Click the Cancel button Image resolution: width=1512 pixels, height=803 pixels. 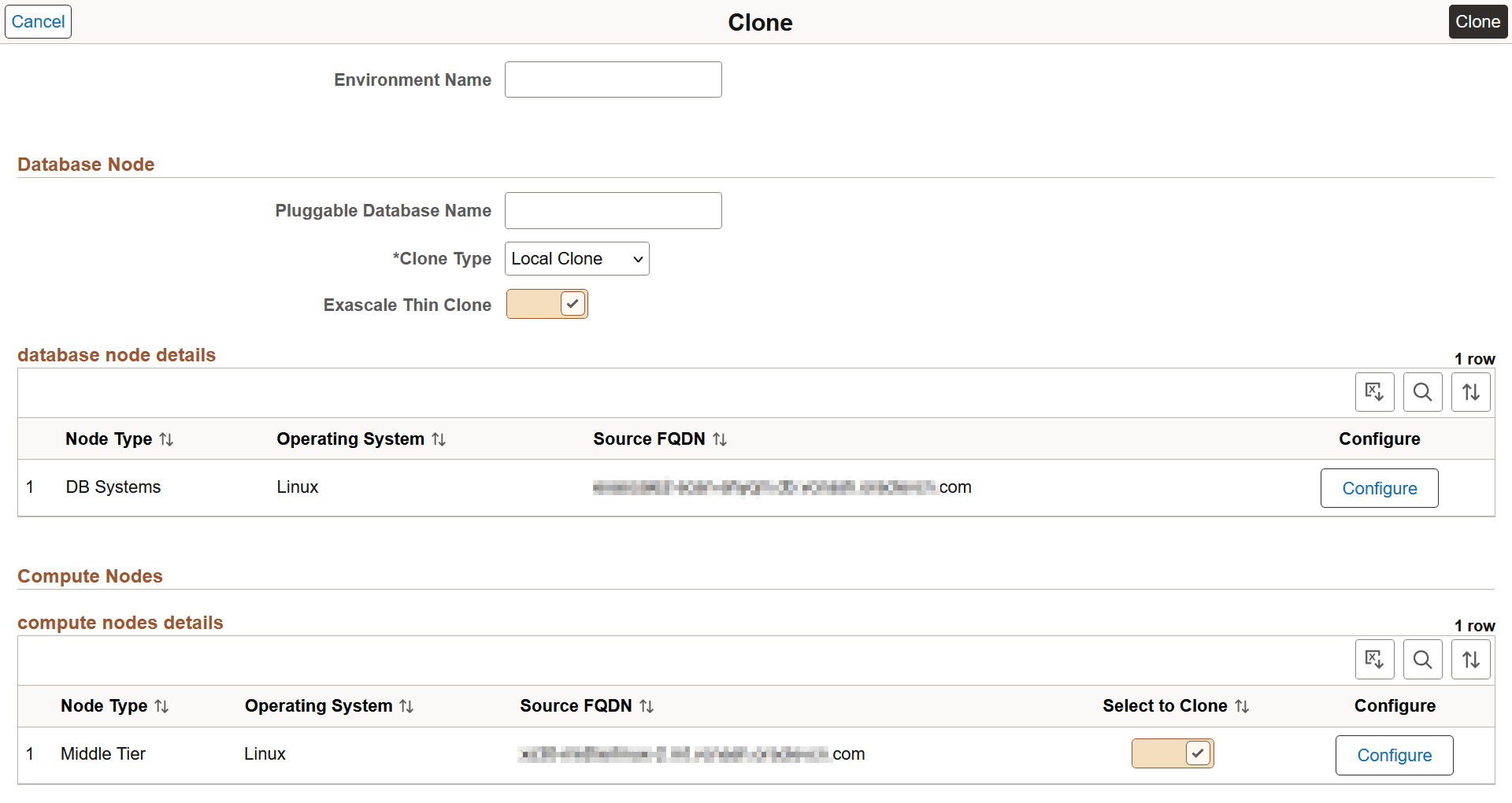point(37,21)
